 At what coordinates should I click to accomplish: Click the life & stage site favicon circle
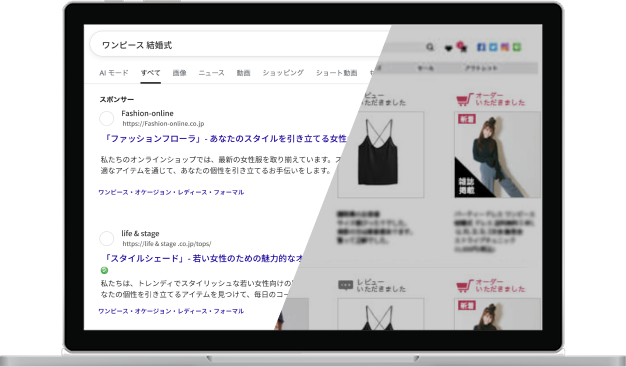coord(107,238)
